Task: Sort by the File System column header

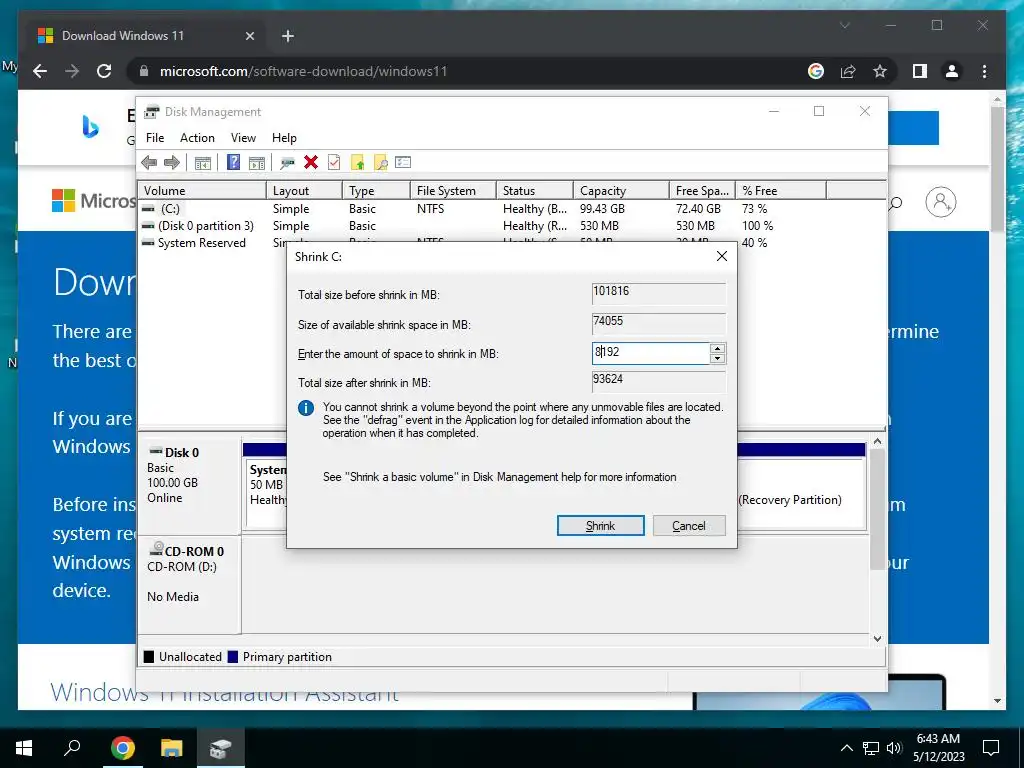Action: 453,191
